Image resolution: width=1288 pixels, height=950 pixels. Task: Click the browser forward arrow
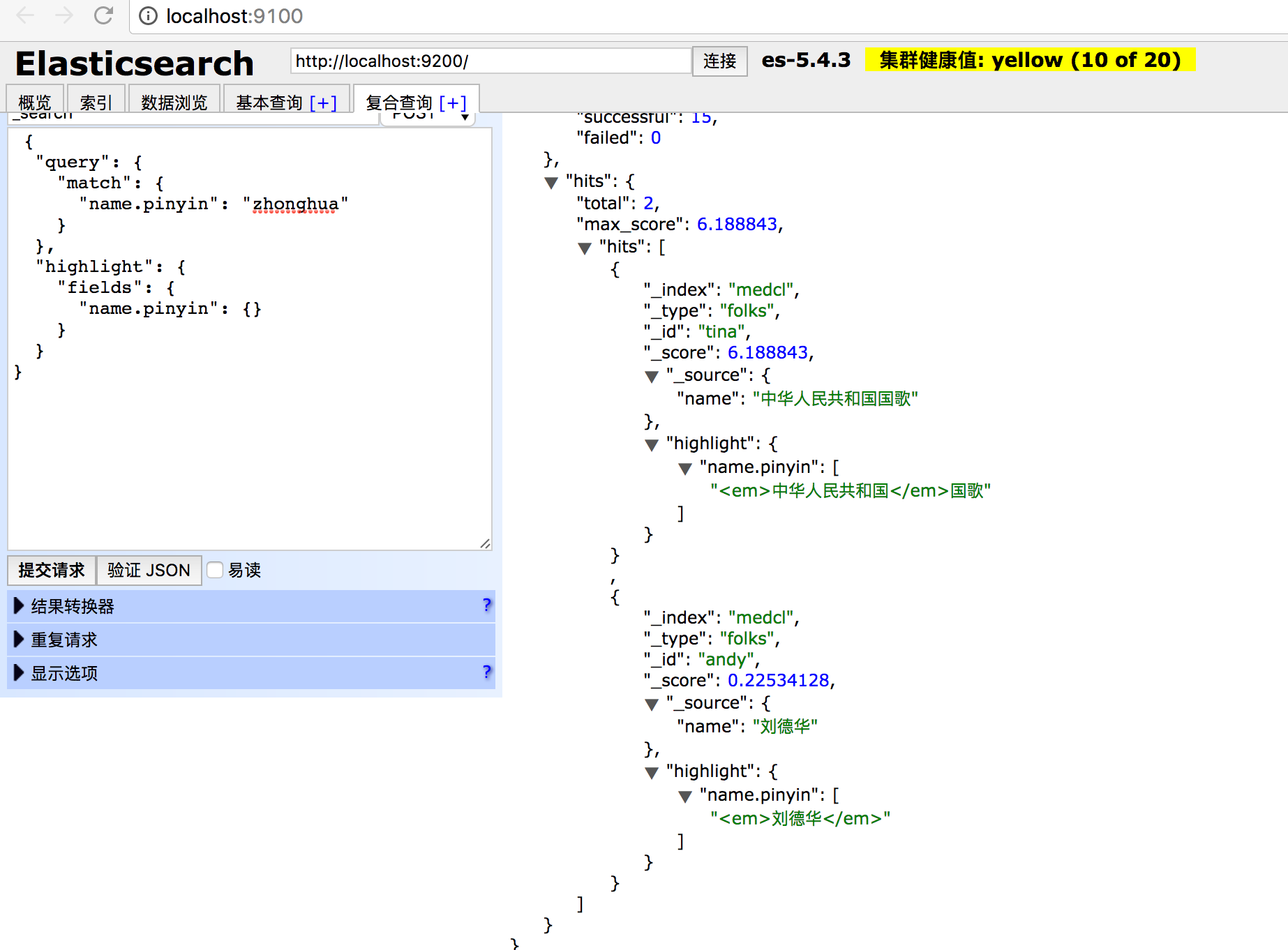coord(64,15)
